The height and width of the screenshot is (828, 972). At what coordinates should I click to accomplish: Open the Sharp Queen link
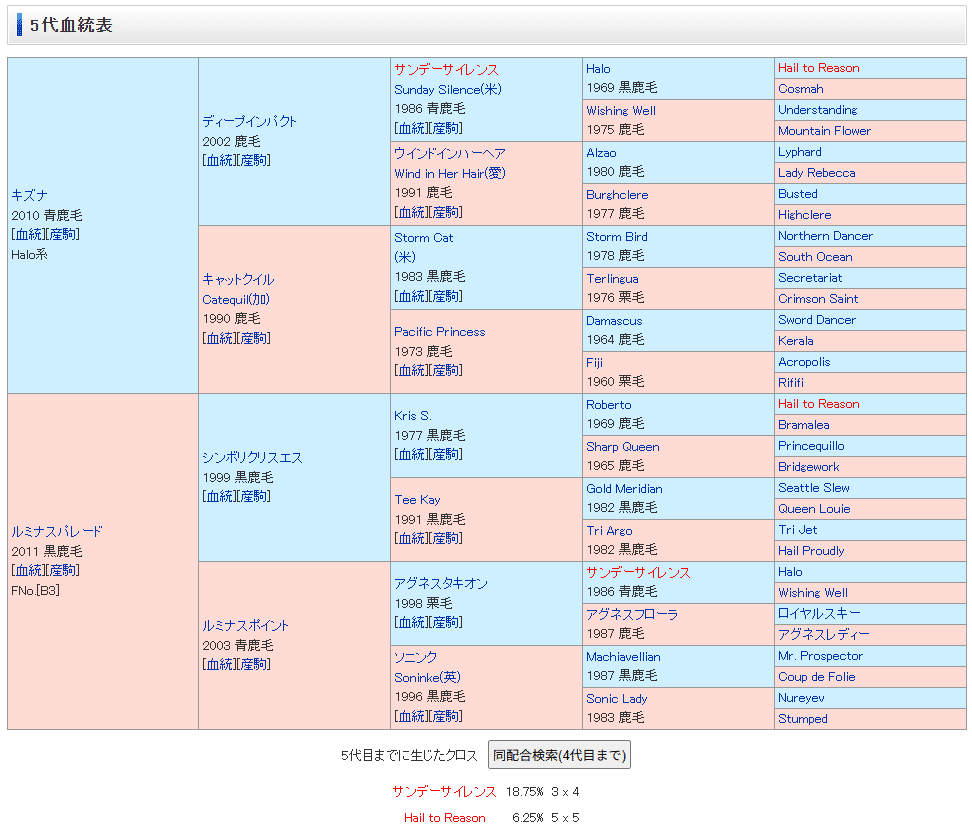tap(623, 447)
